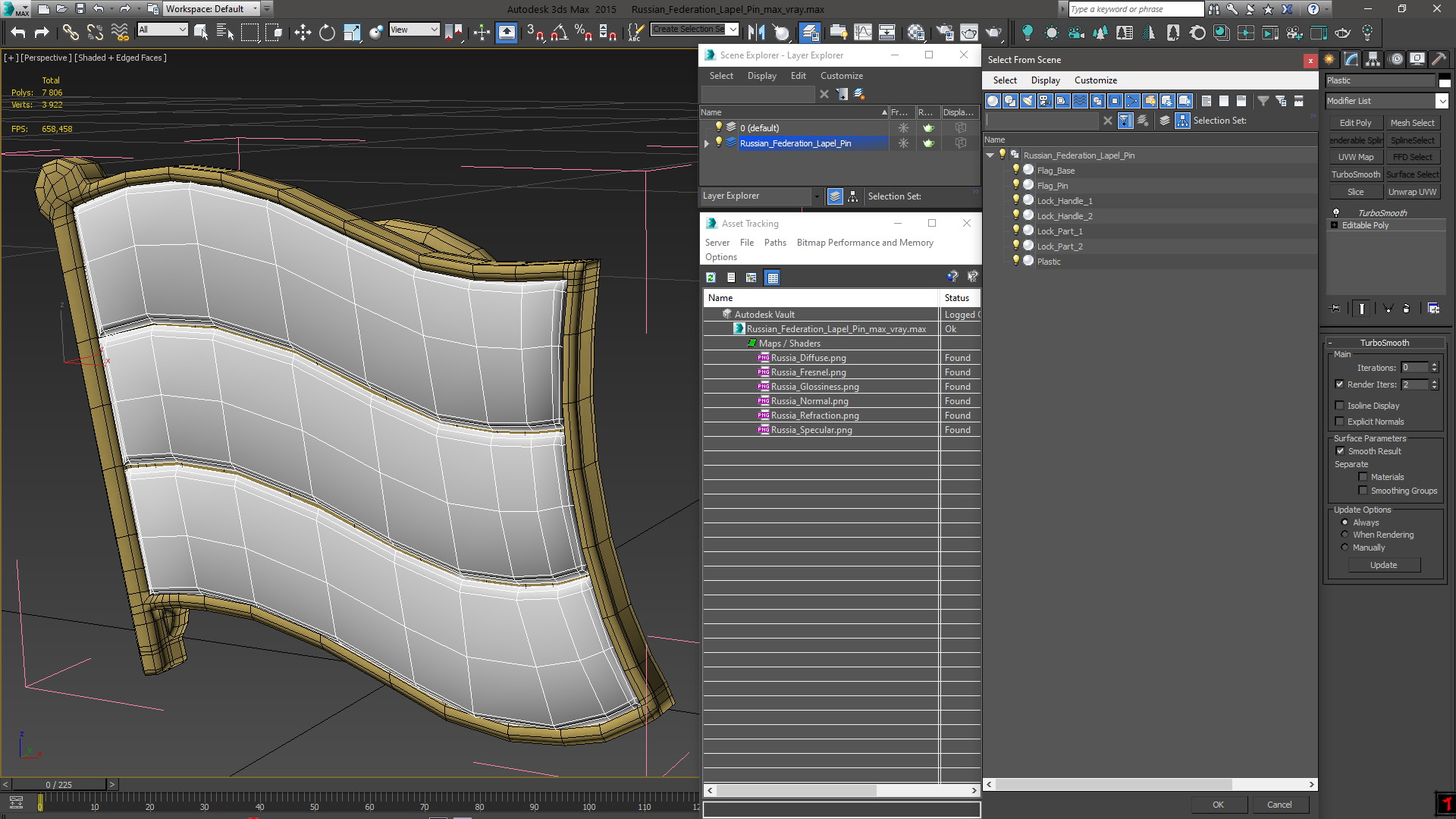Open the Paths menu in Asset Tracking

[774, 243]
